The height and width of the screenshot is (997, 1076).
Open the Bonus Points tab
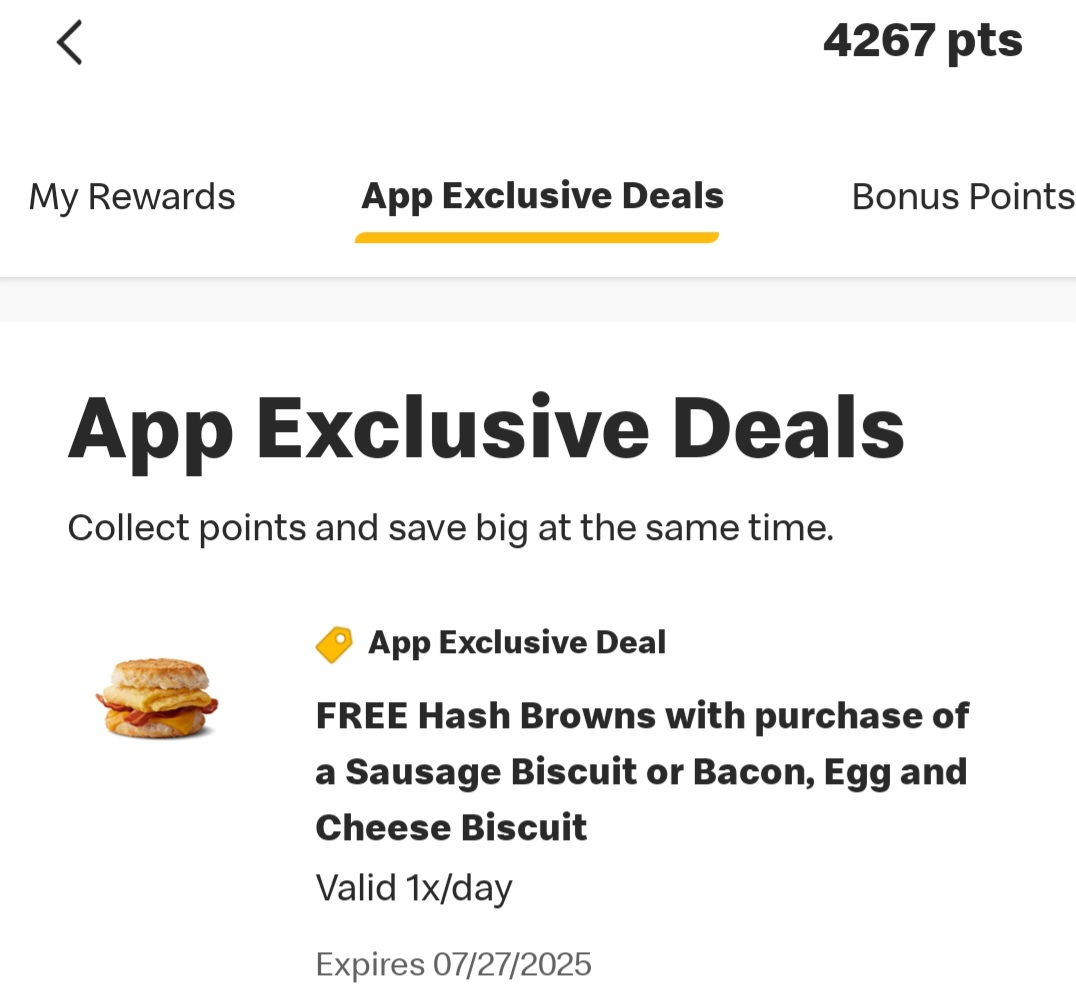tap(963, 197)
